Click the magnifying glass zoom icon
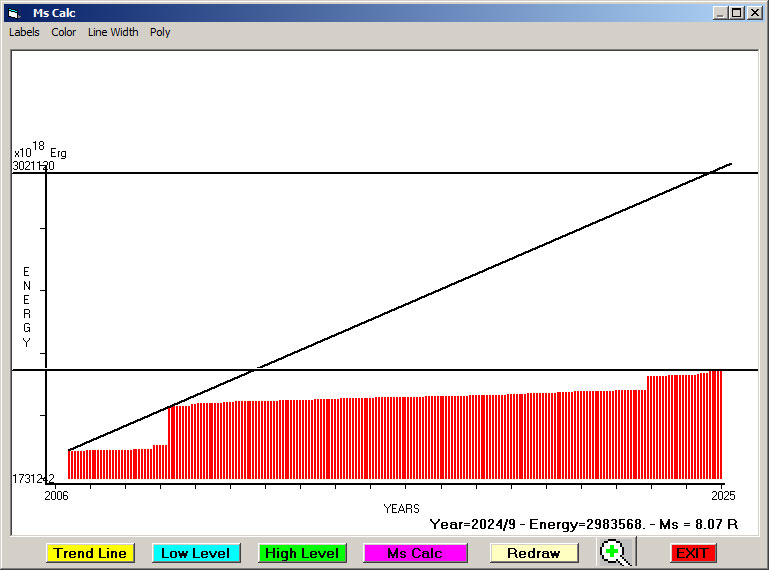Image resolution: width=769 pixels, height=570 pixels. pos(617,552)
